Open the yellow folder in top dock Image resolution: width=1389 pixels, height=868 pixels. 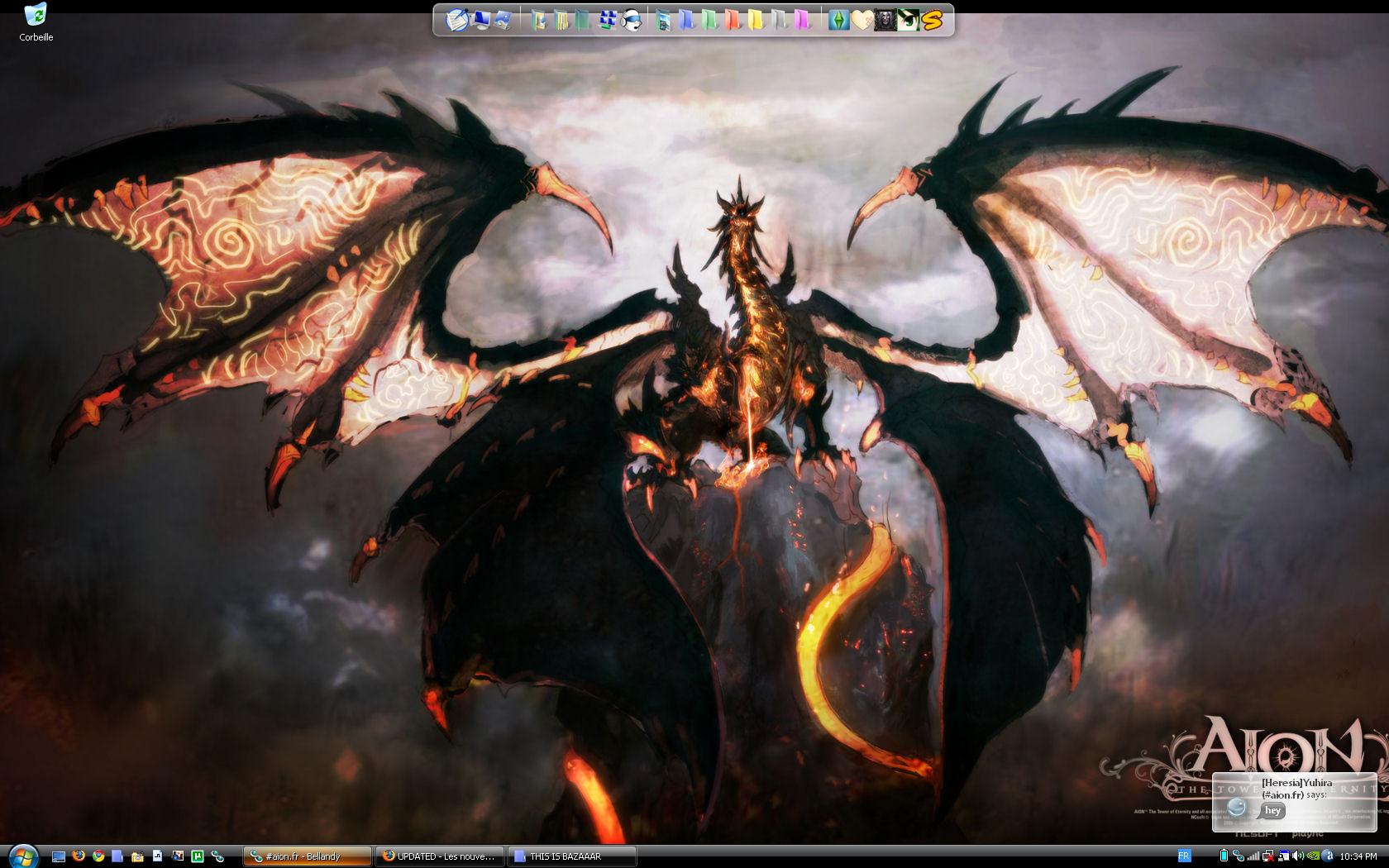755,20
